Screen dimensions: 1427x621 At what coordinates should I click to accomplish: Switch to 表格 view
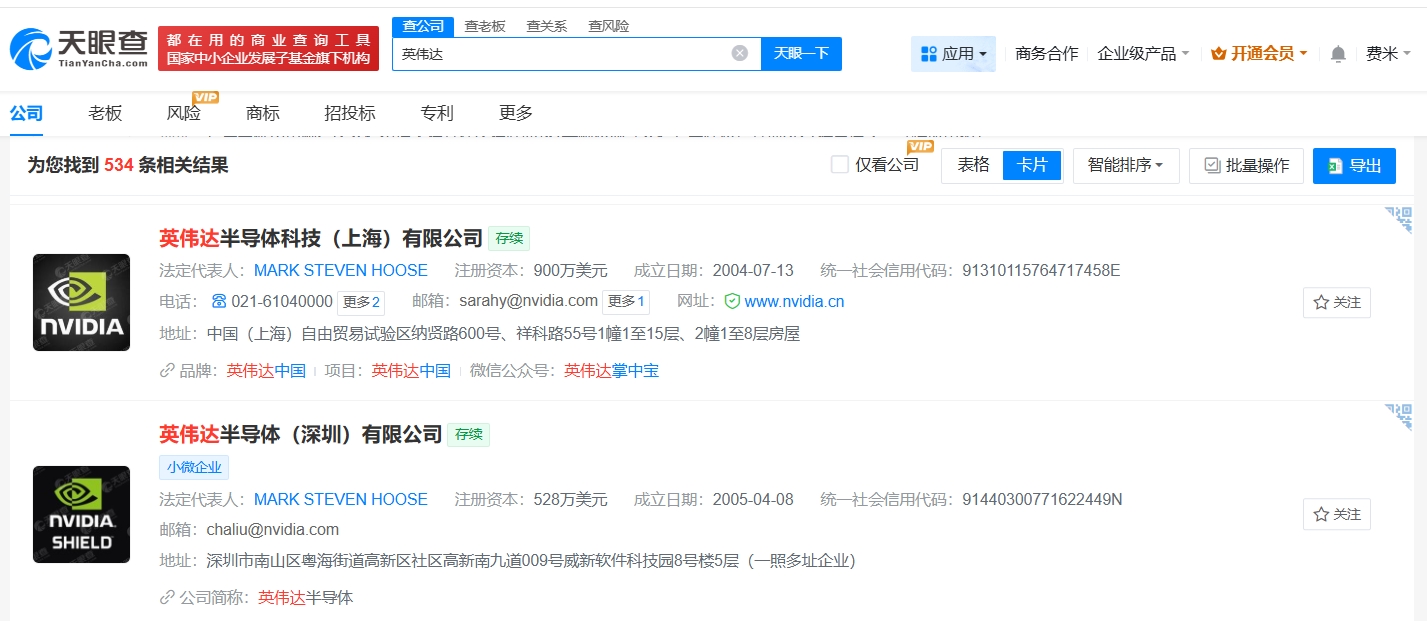[973, 166]
